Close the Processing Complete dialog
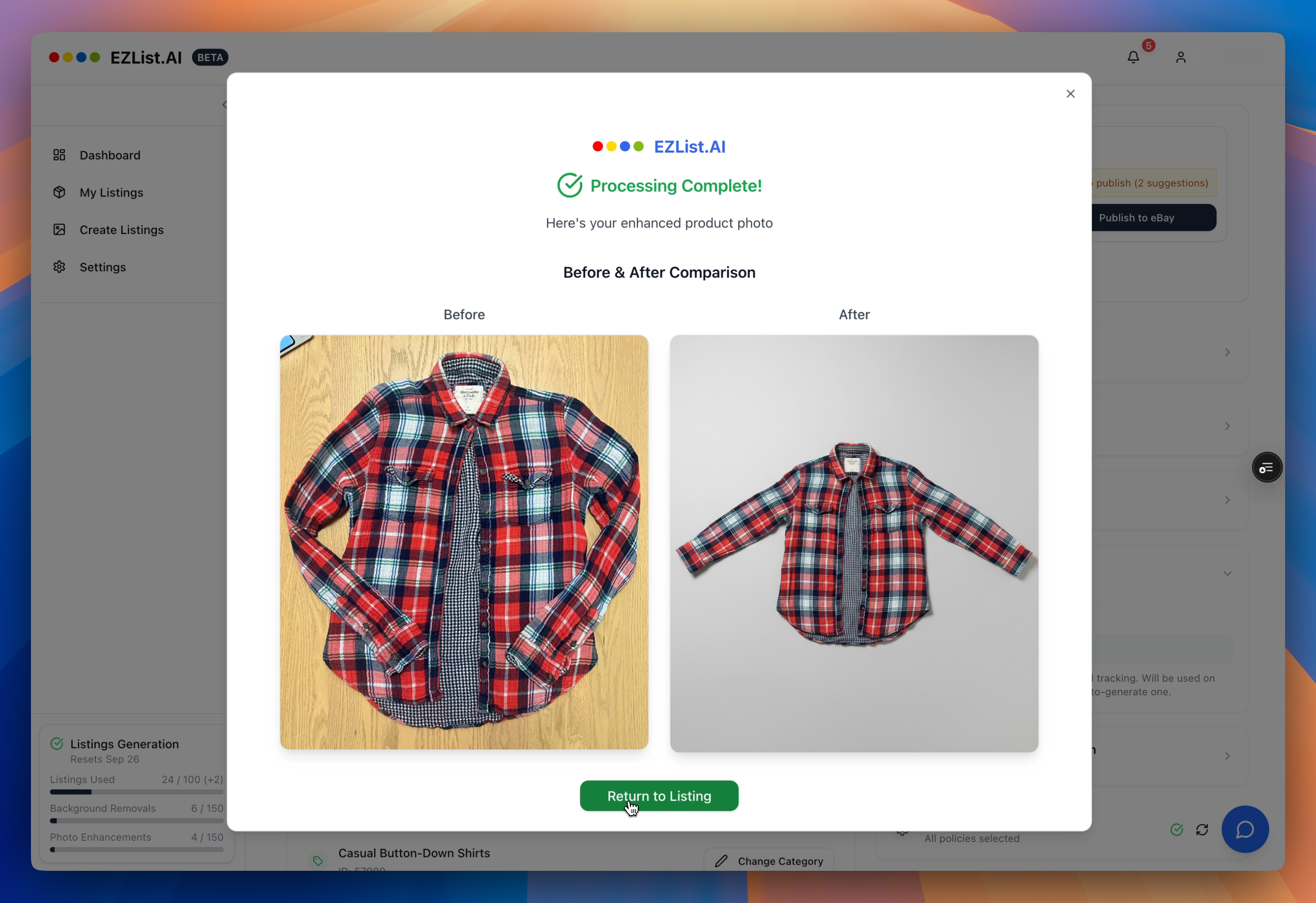The width and height of the screenshot is (1316, 903). [1070, 94]
